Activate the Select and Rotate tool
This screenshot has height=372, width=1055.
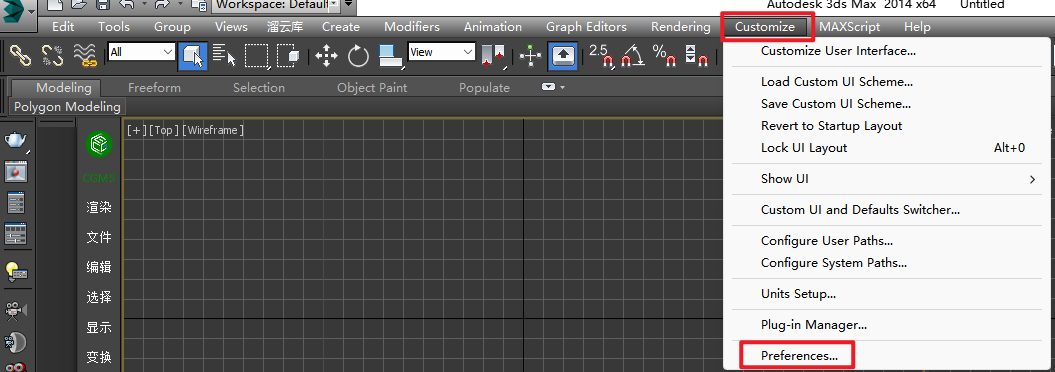[358, 55]
